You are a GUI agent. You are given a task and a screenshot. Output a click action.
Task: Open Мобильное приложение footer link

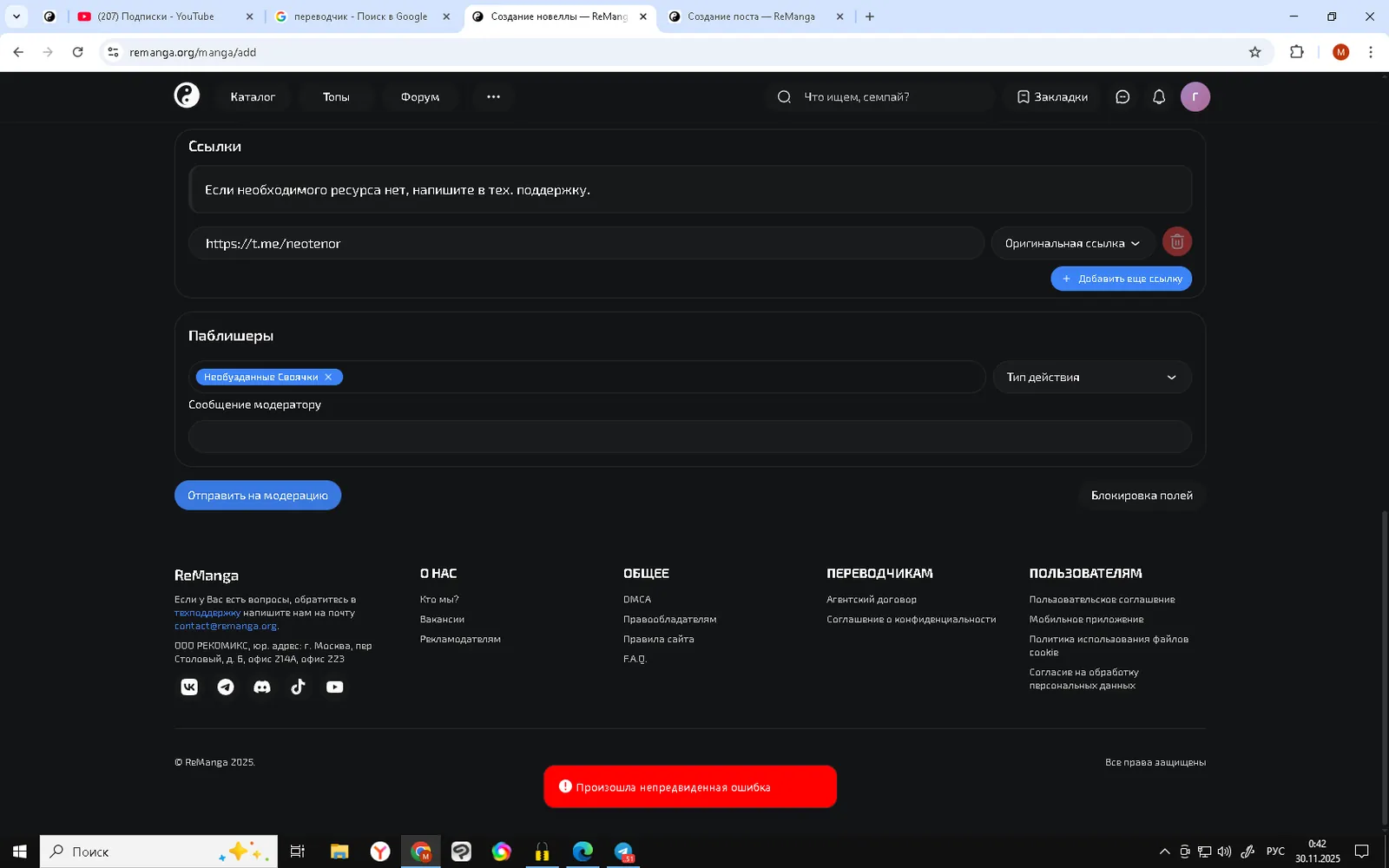coord(1086,620)
